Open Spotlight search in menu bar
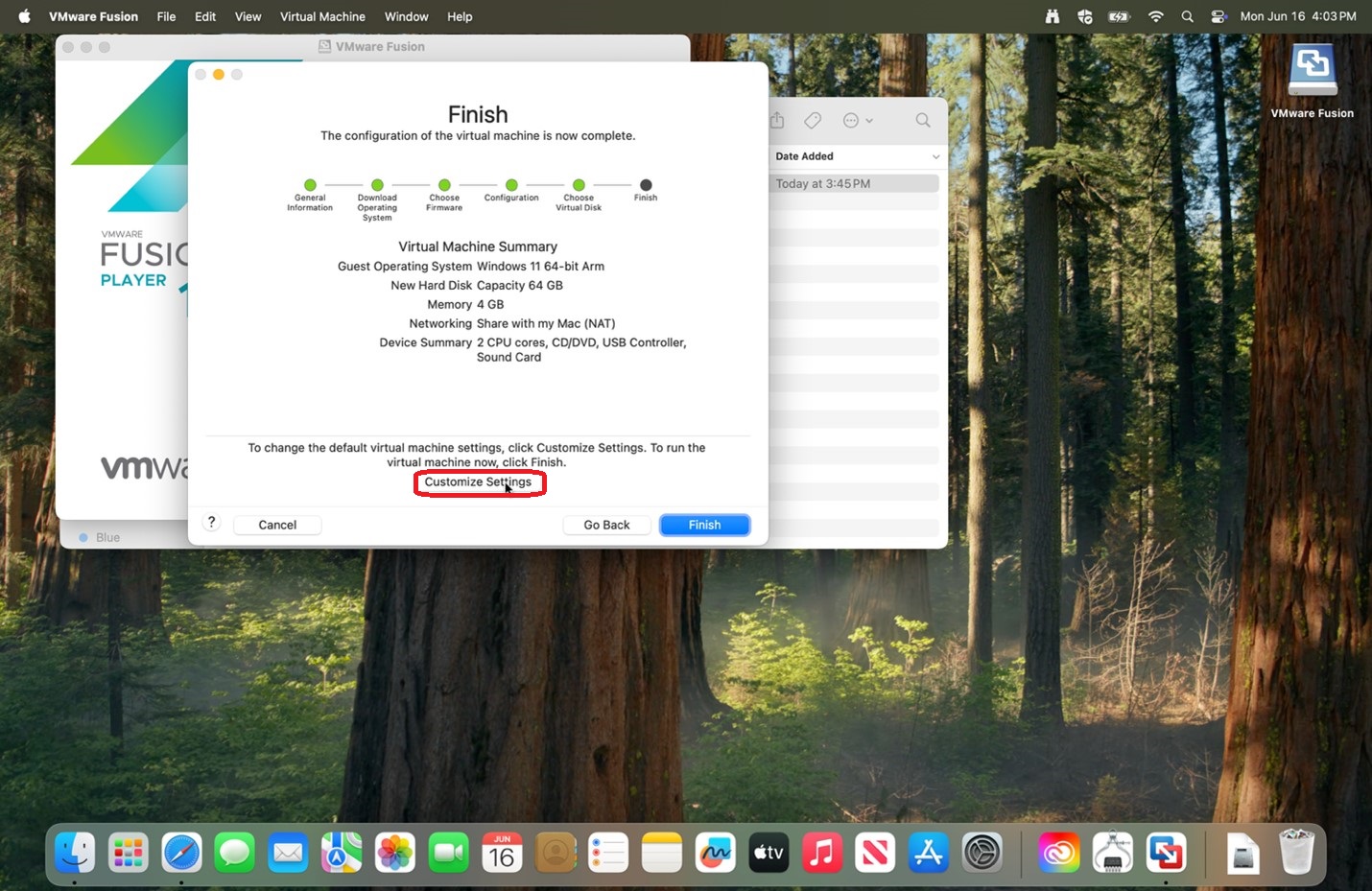Viewport: 1372px width, 891px height. [x=1187, y=16]
